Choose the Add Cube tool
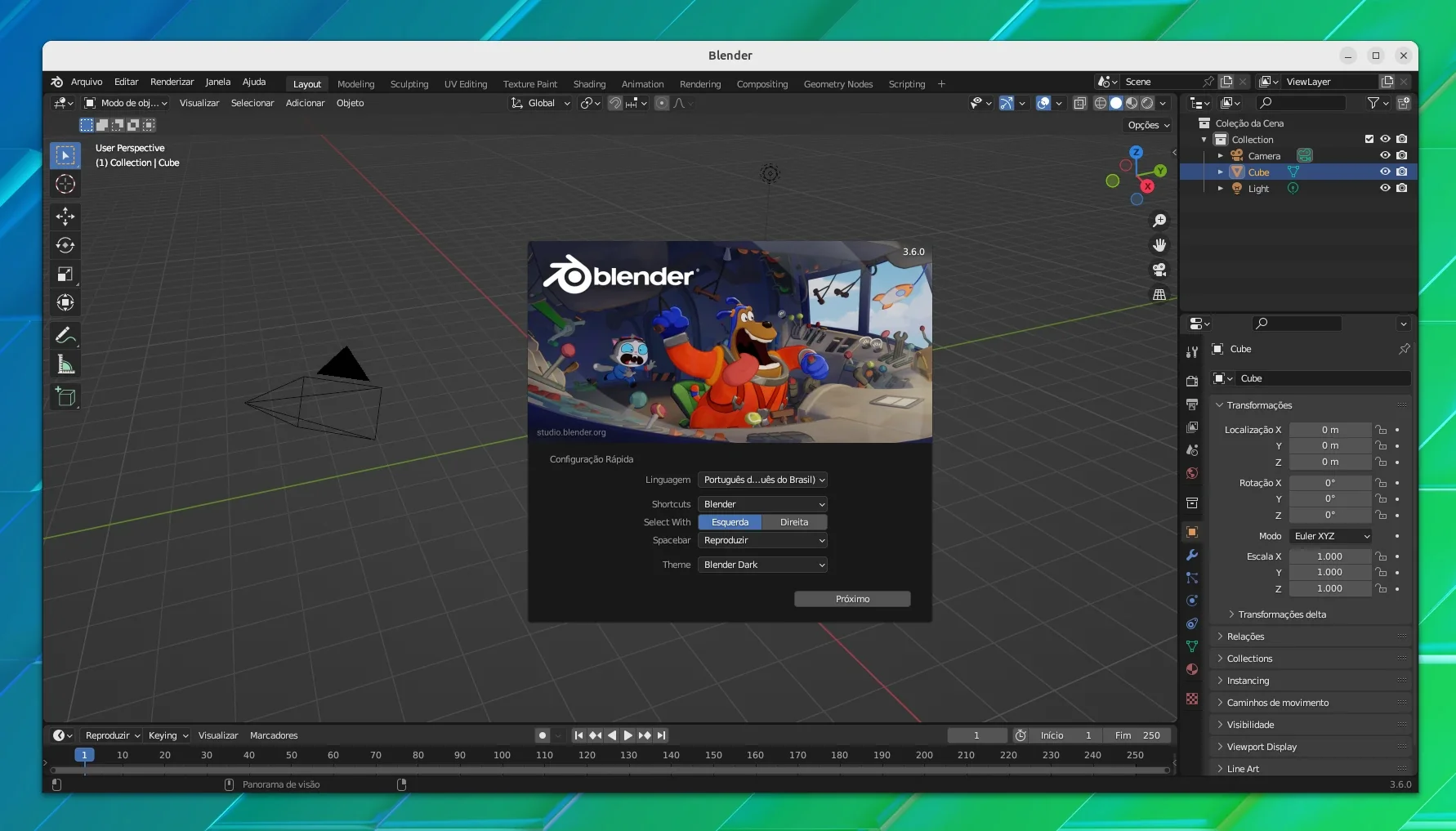Image resolution: width=1456 pixels, height=831 pixels. point(65,397)
